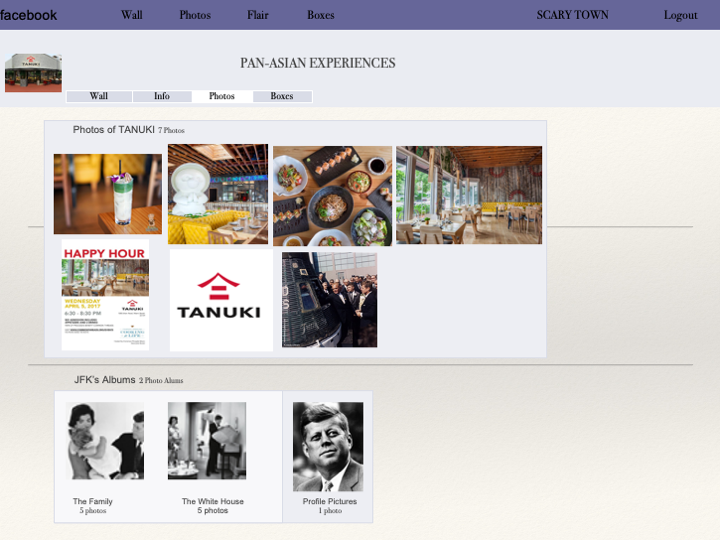Open the HAPPY HOUR flyer photo
This screenshot has height=540, width=720.
[x=105, y=295]
